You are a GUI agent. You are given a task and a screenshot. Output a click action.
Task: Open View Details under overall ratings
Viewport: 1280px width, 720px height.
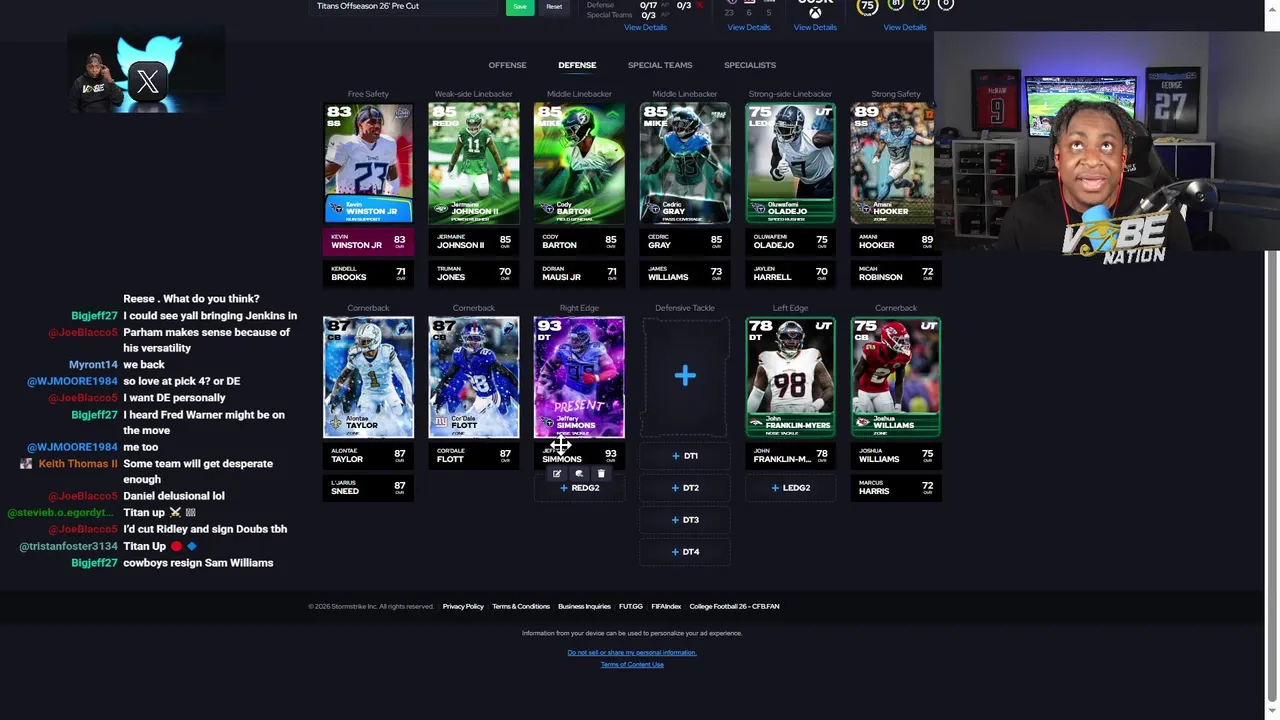click(x=905, y=27)
